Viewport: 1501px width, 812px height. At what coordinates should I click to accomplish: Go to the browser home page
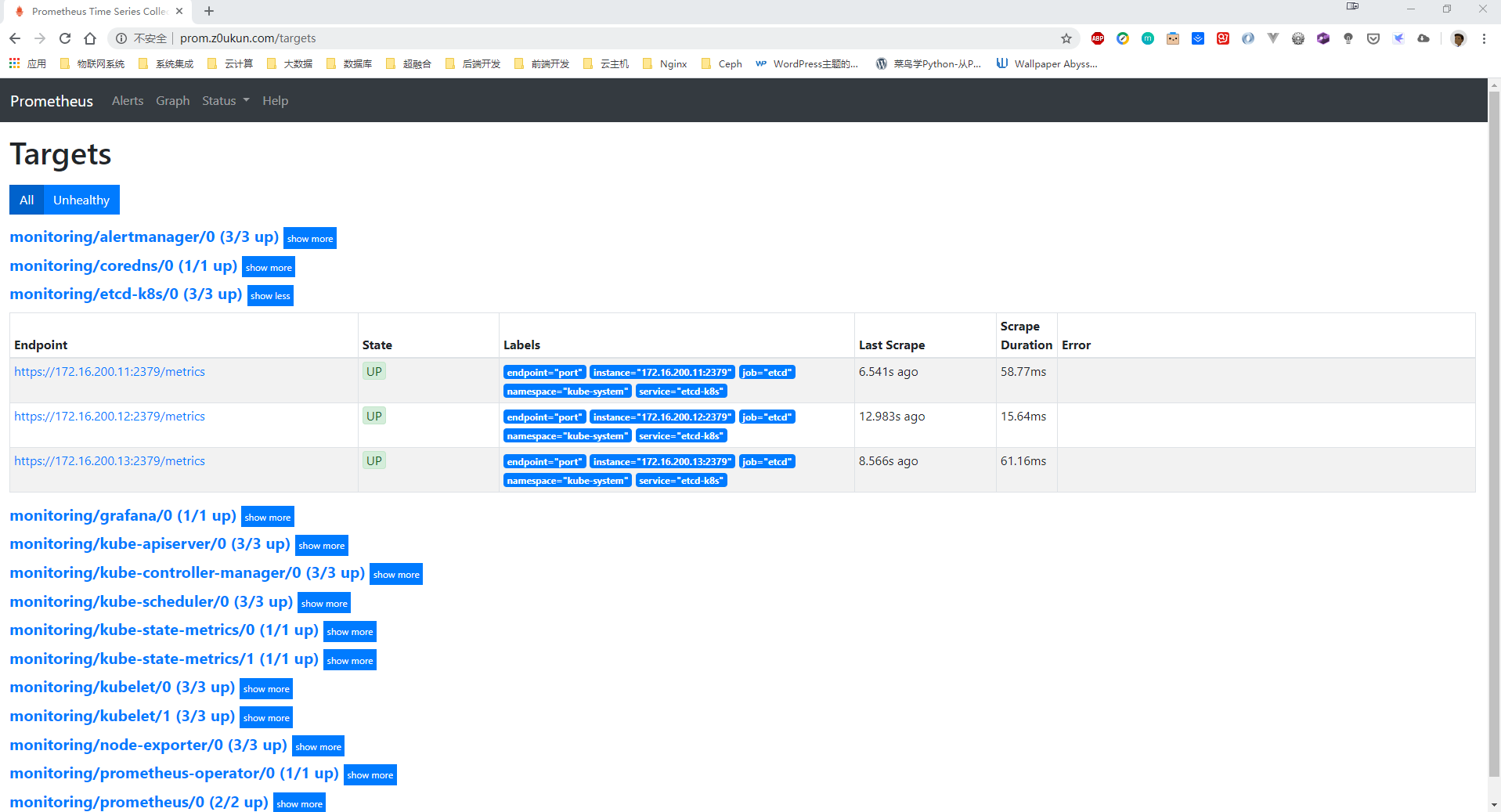click(x=90, y=38)
